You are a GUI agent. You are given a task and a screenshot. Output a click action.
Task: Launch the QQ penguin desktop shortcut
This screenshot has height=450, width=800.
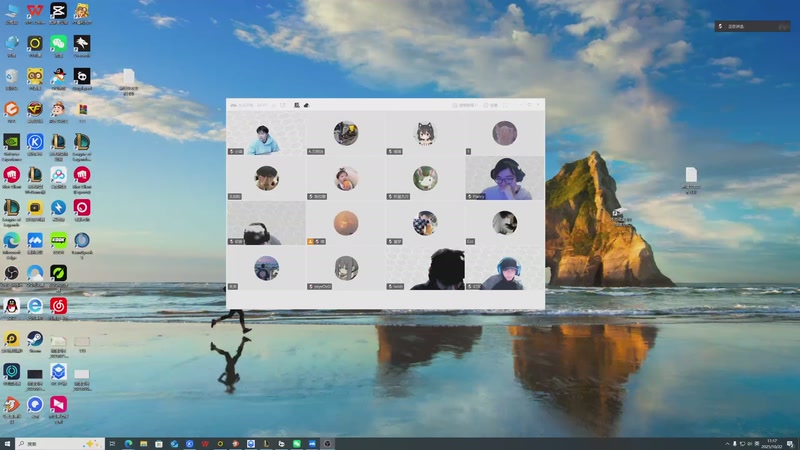tap(11, 309)
